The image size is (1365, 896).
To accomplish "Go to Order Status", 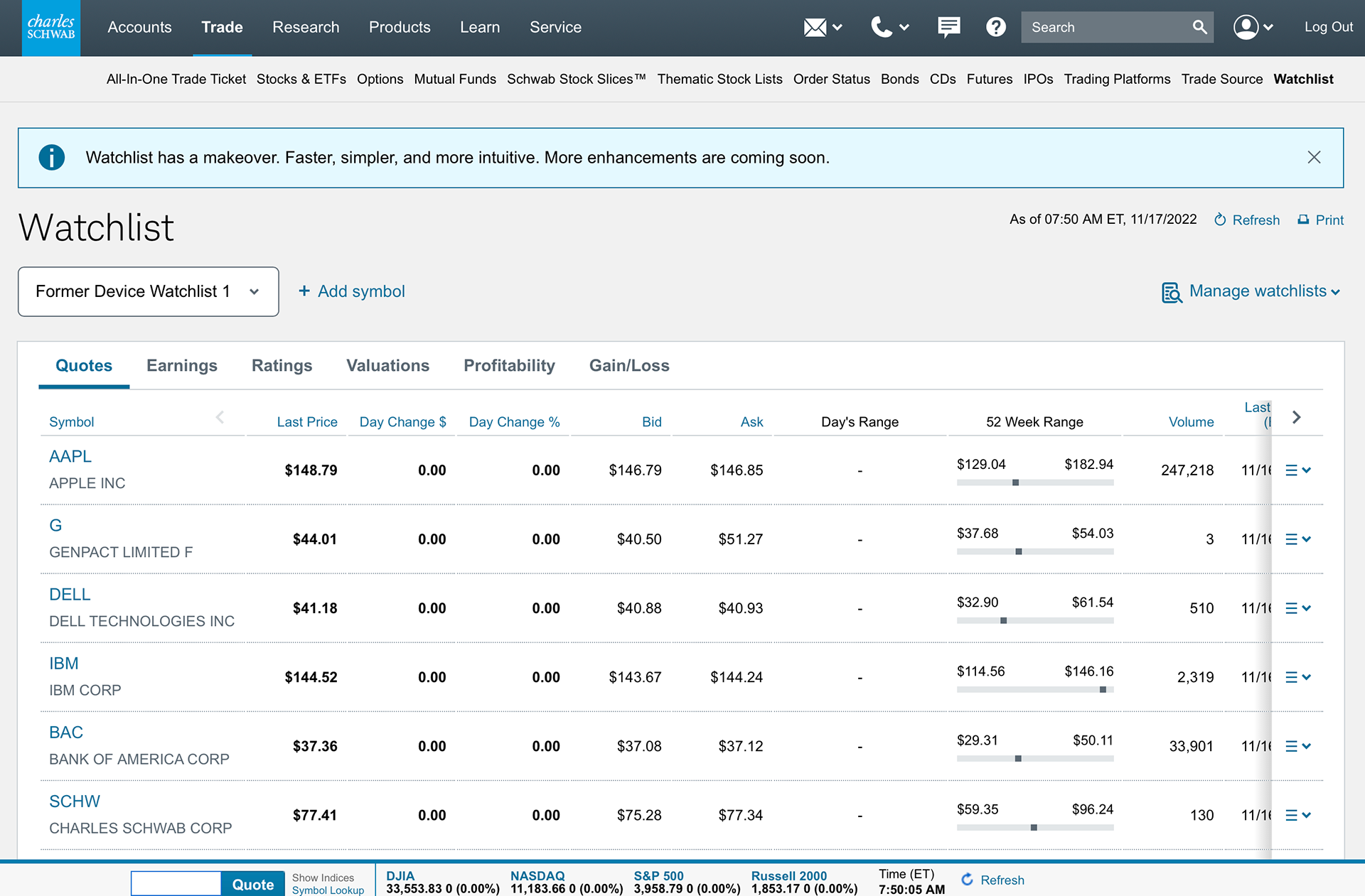I will [x=831, y=80].
